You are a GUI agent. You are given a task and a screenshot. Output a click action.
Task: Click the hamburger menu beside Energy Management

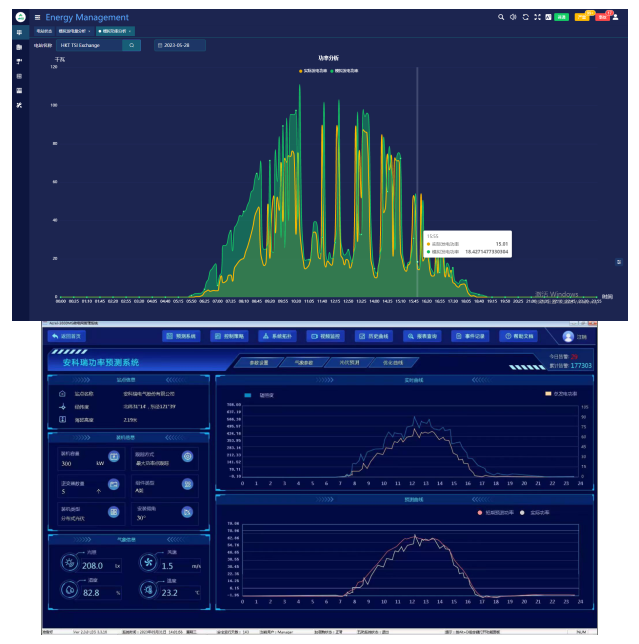(x=37, y=17)
